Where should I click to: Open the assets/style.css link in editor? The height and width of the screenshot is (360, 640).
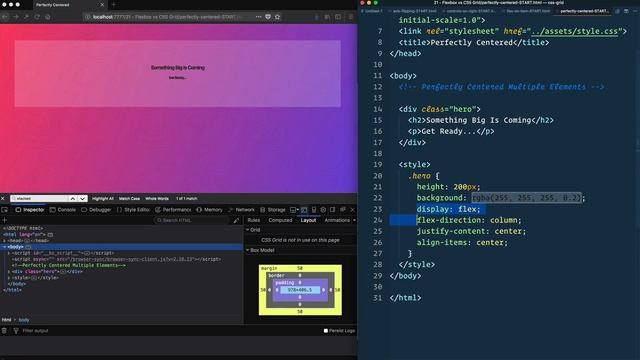point(575,31)
